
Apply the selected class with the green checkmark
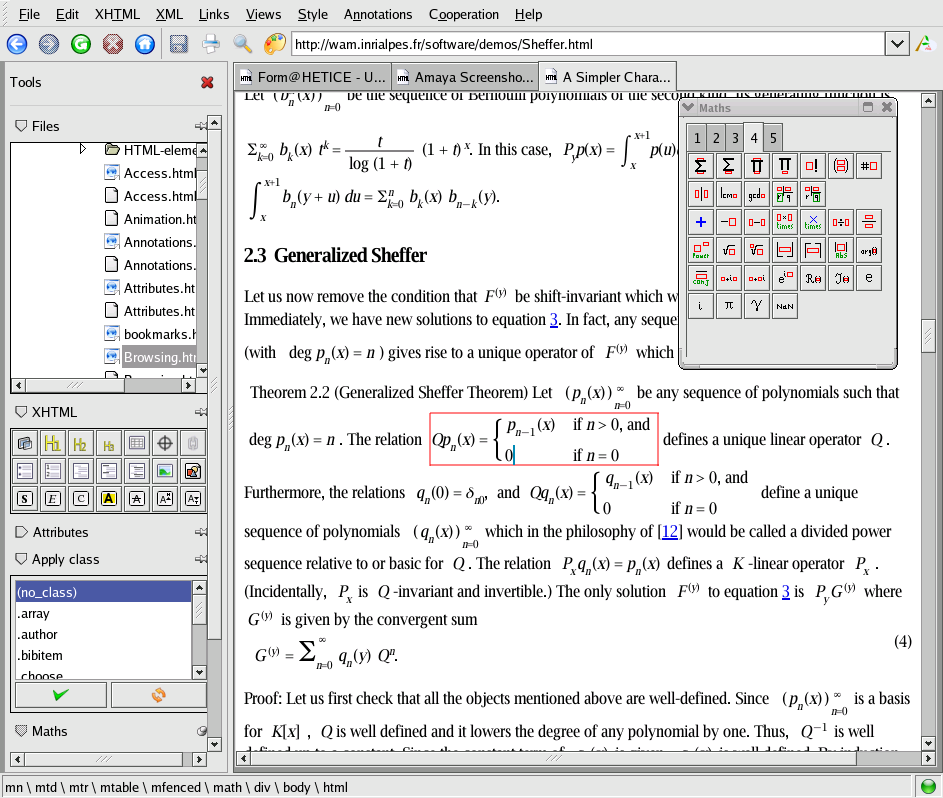(x=61, y=695)
